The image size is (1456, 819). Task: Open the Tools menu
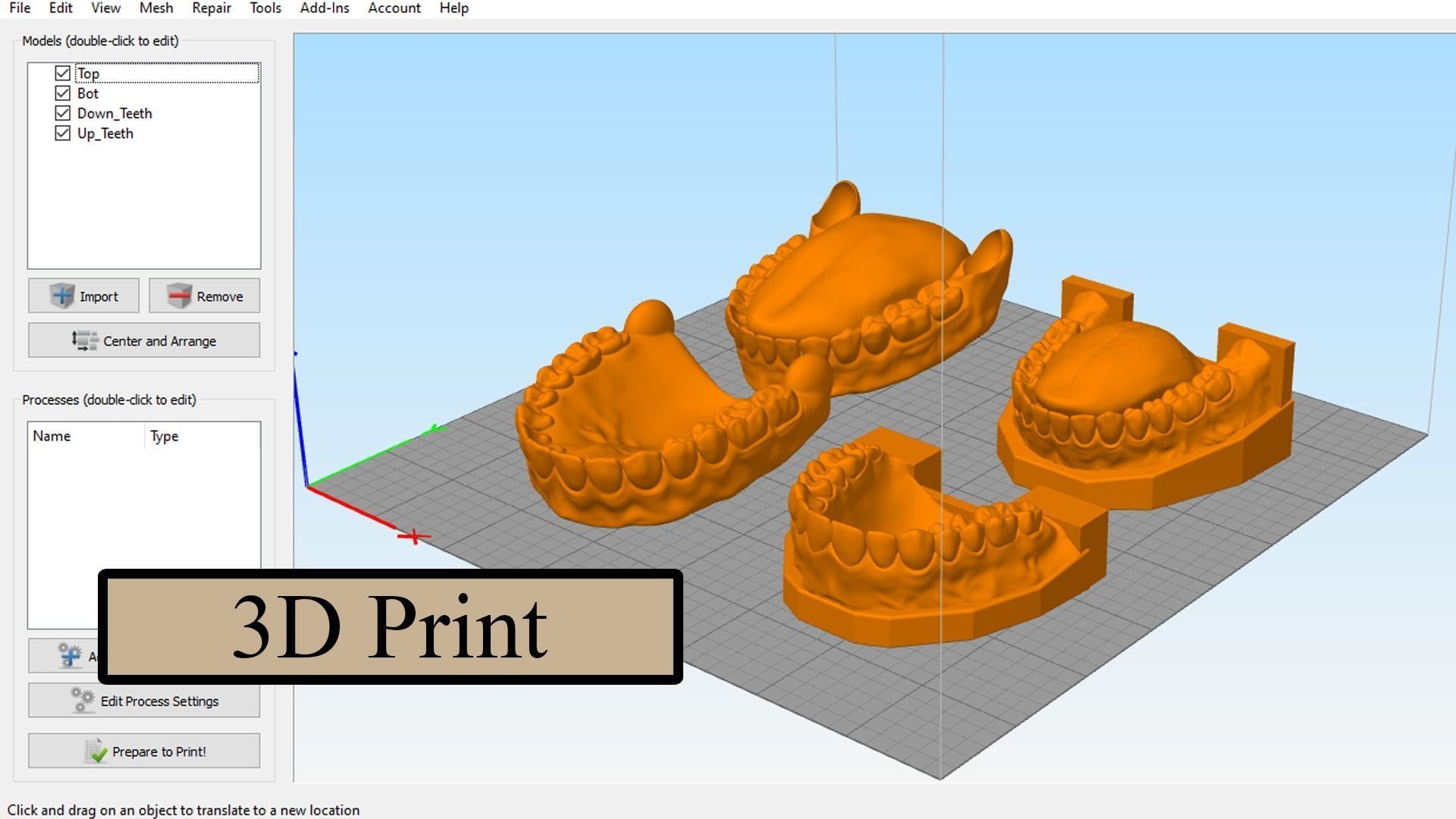click(x=265, y=8)
